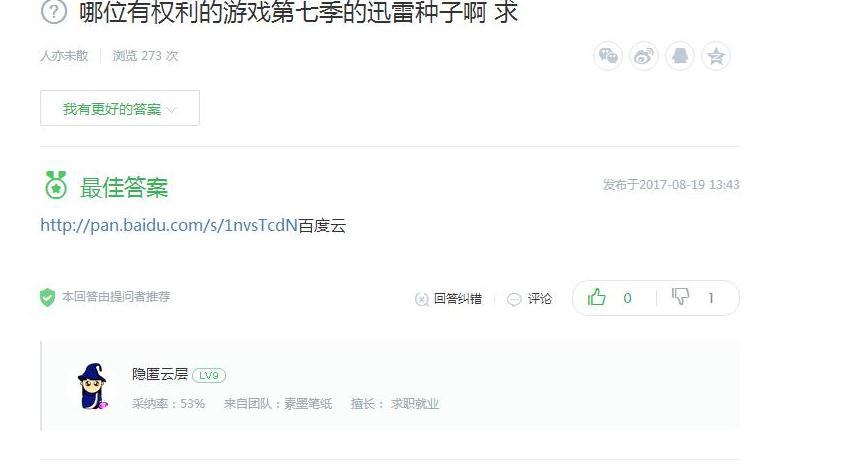The width and height of the screenshot is (858, 467).
Task: Downvote the answer with thumbs-down
Action: (x=680, y=297)
